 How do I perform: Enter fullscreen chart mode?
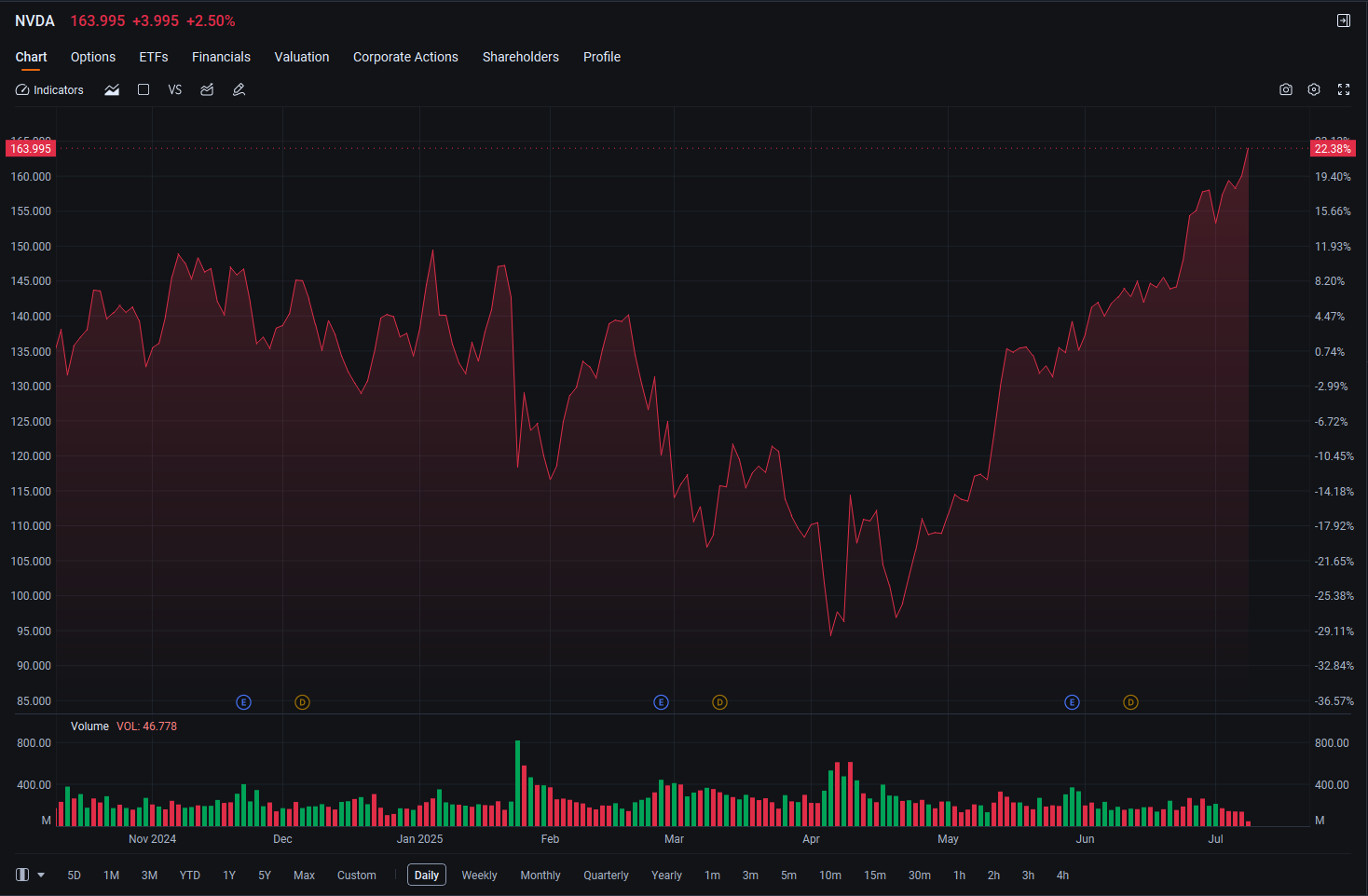tap(1344, 89)
